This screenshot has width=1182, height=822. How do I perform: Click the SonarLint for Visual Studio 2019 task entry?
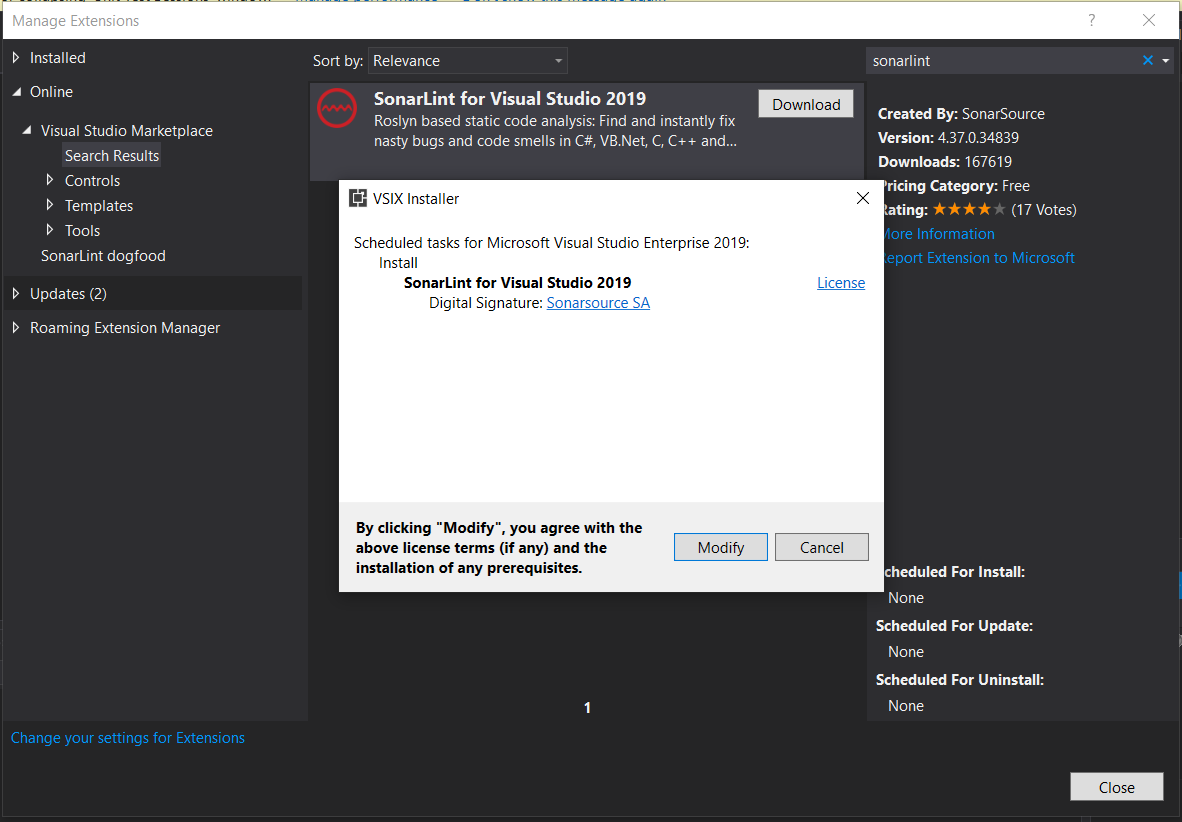(517, 283)
